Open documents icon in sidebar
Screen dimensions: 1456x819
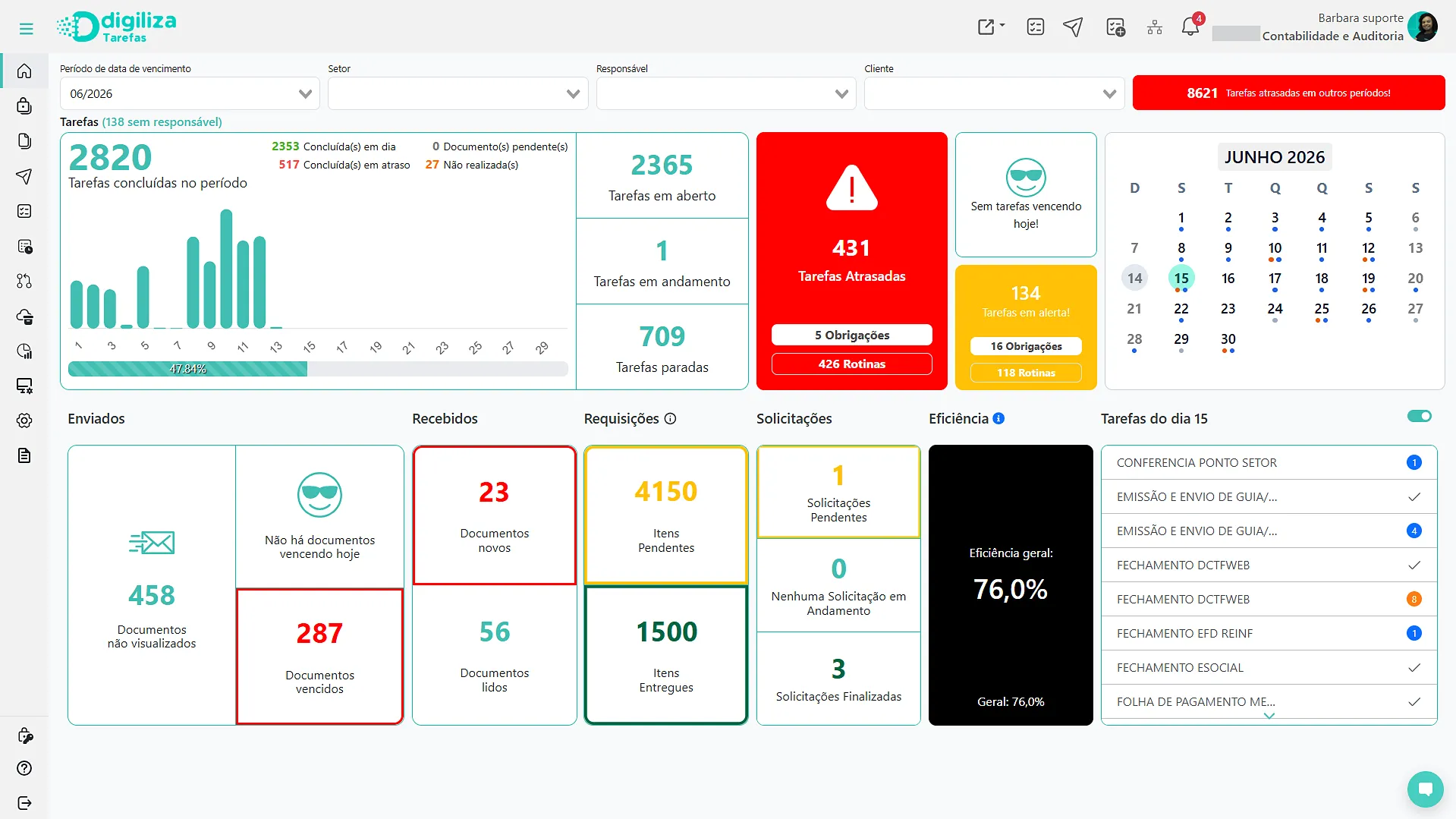click(x=24, y=141)
